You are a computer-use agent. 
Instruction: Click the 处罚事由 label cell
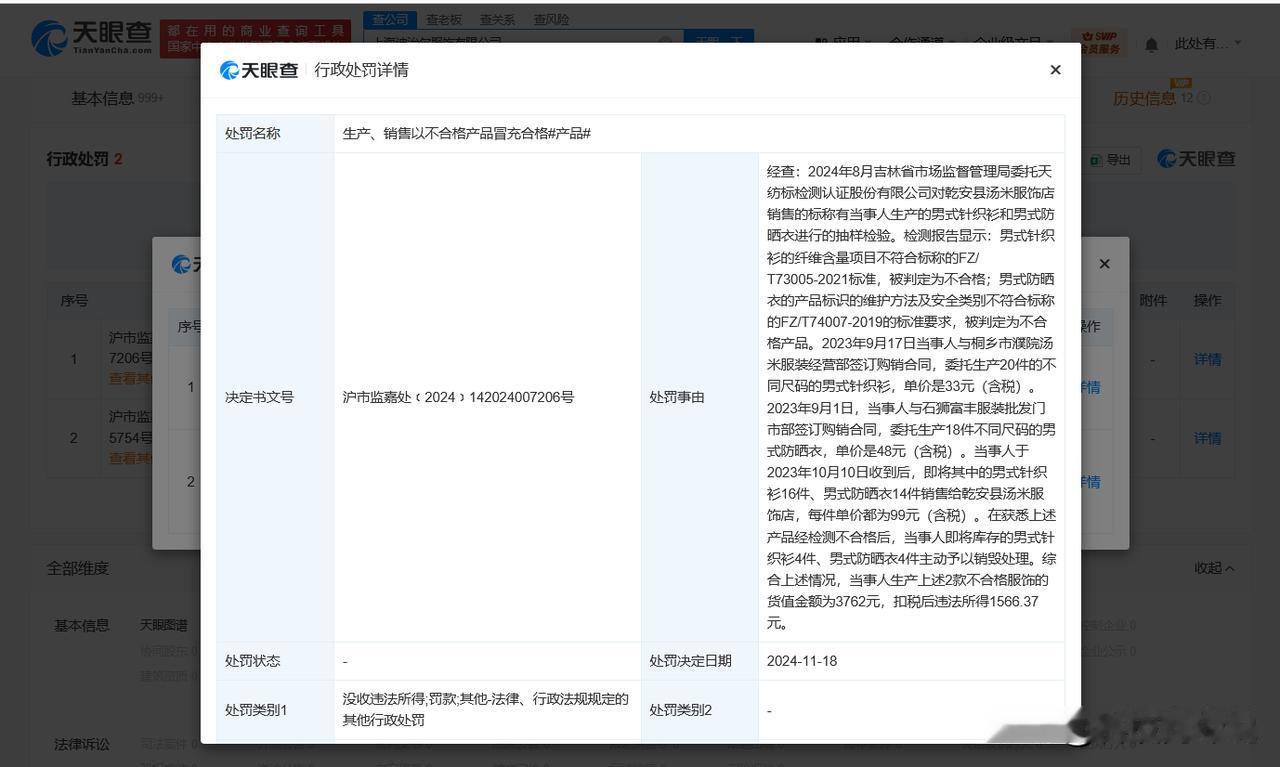[699, 397]
